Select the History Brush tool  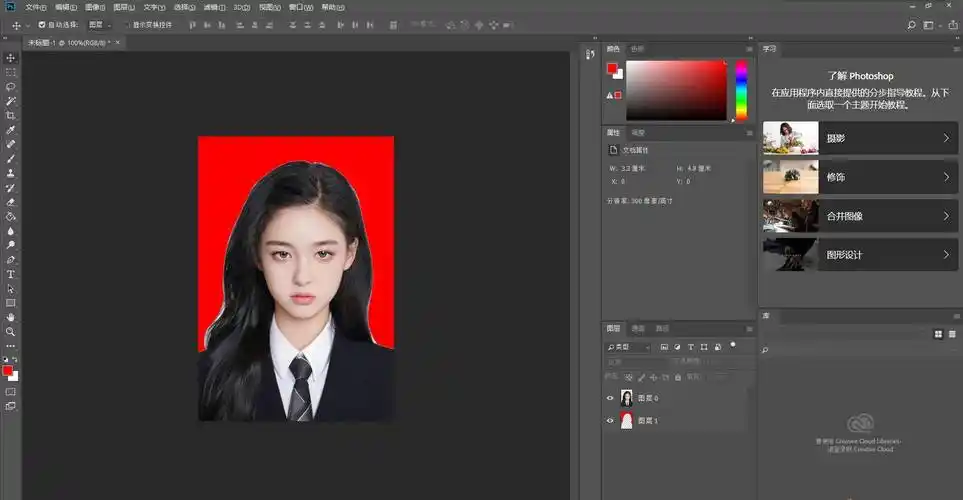[10, 188]
